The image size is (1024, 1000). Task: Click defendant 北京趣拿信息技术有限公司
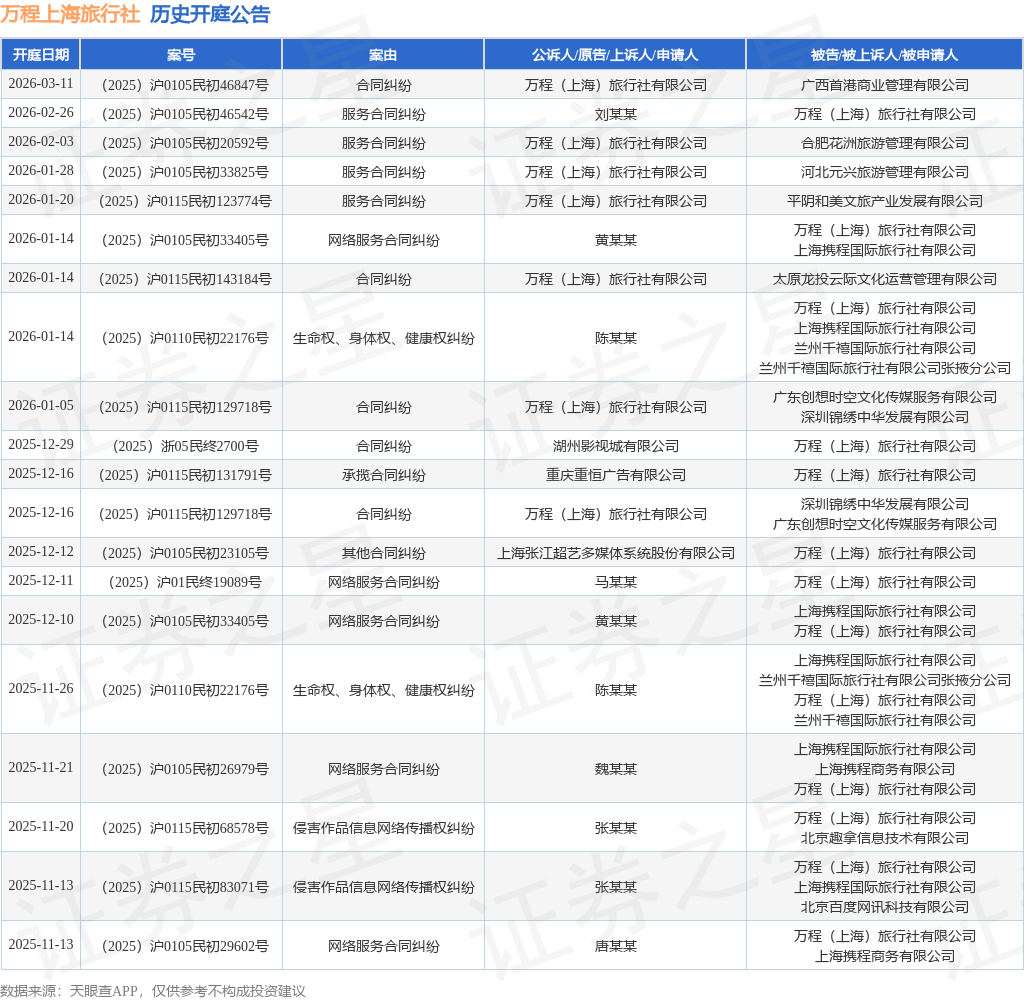pyautogui.click(x=884, y=838)
